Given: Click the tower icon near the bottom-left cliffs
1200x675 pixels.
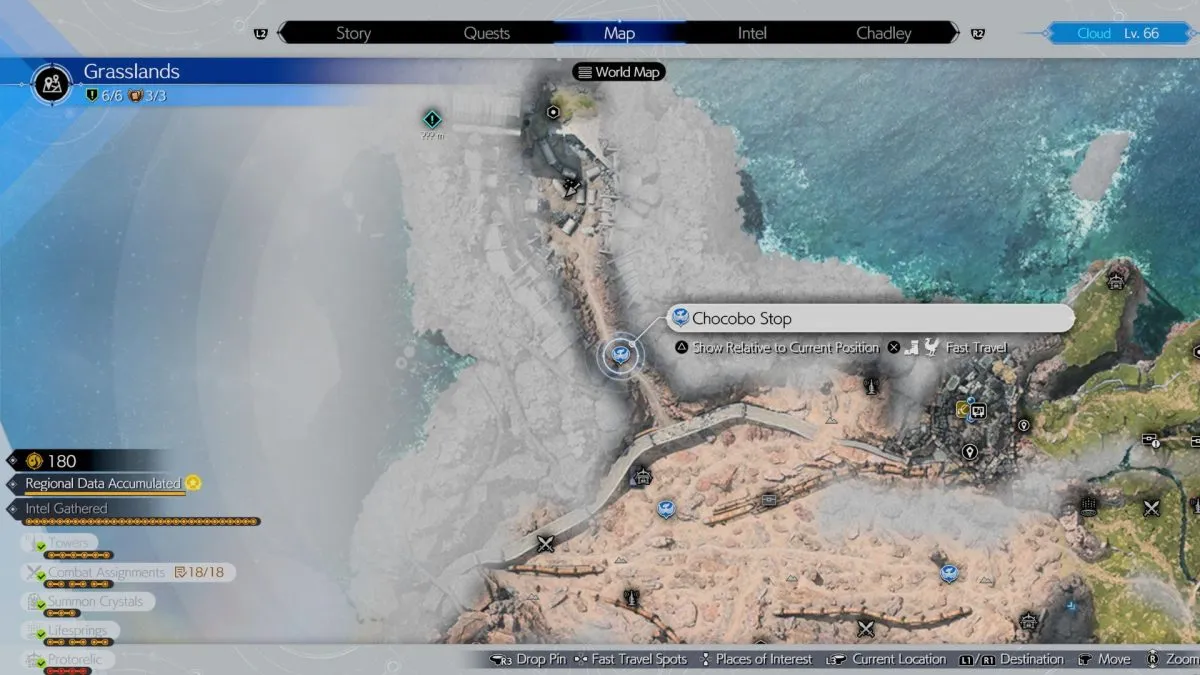Looking at the screenshot, I should pyautogui.click(x=631, y=598).
